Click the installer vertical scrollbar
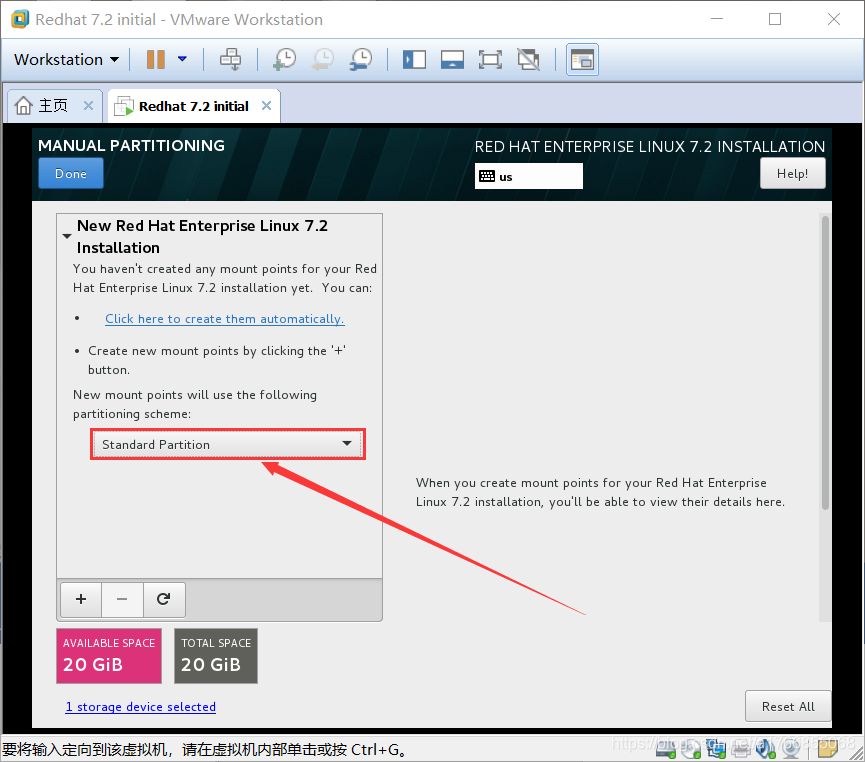The image size is (865, 762). pos(825,362)
